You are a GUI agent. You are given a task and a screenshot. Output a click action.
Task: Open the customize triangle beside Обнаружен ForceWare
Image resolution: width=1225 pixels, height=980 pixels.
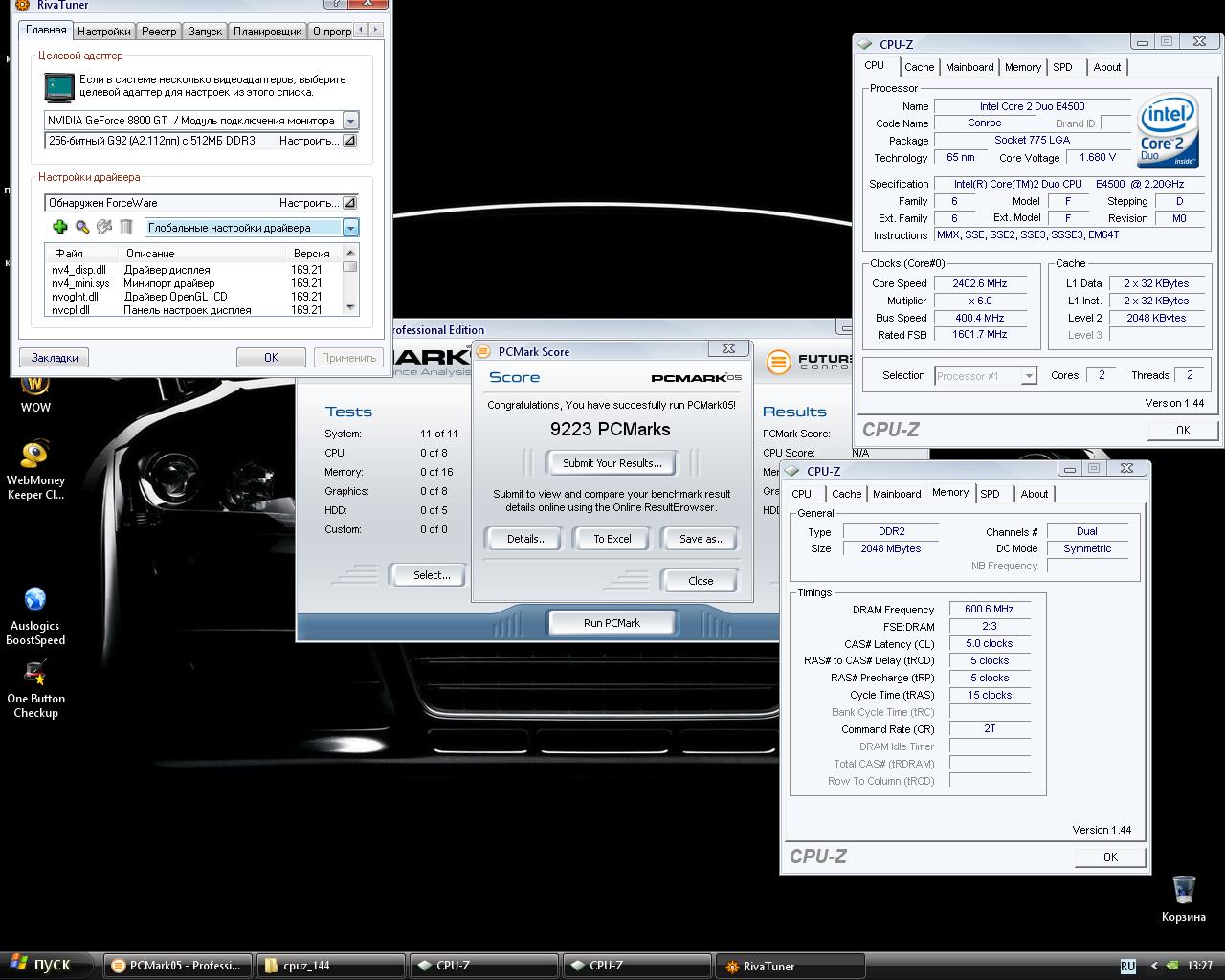[349, 203]
